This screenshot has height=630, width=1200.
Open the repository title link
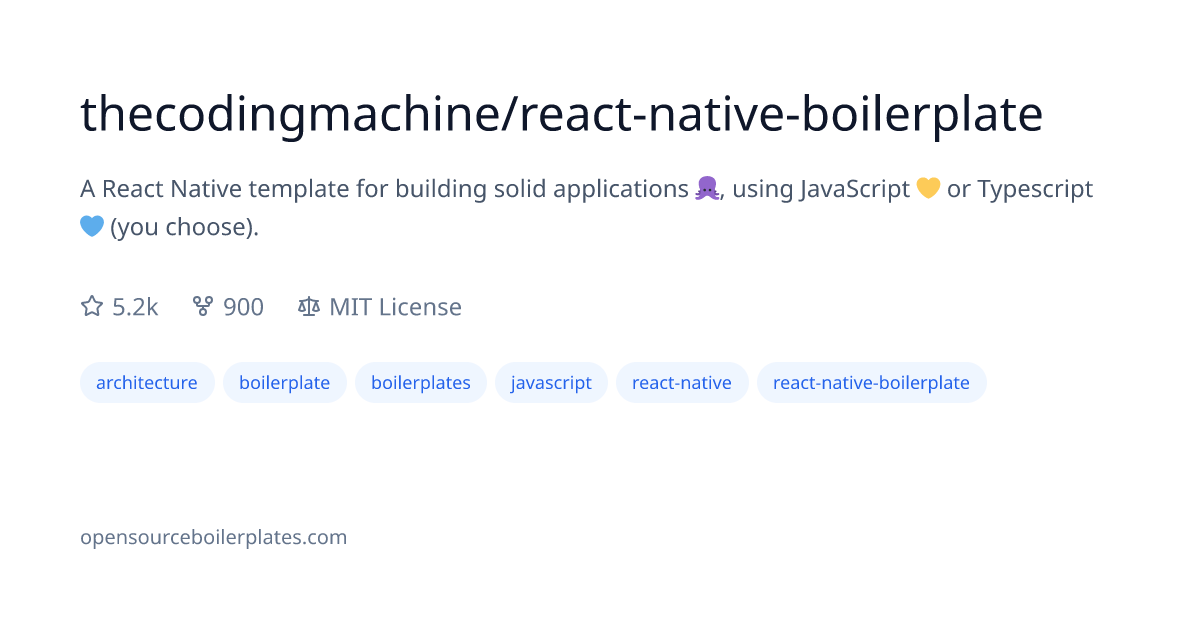[560, 113]
